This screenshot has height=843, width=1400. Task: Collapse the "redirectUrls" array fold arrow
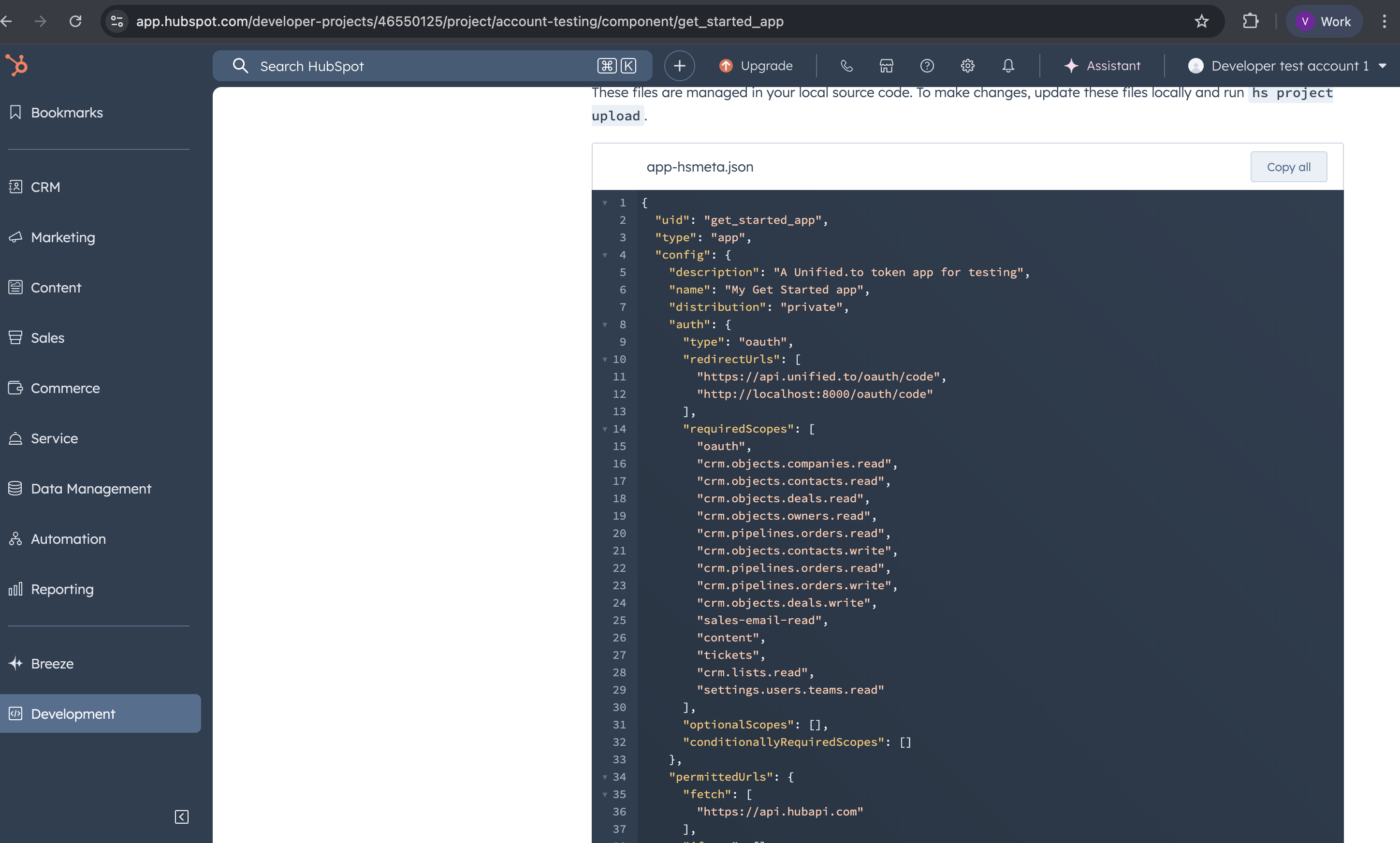point(605,360)
